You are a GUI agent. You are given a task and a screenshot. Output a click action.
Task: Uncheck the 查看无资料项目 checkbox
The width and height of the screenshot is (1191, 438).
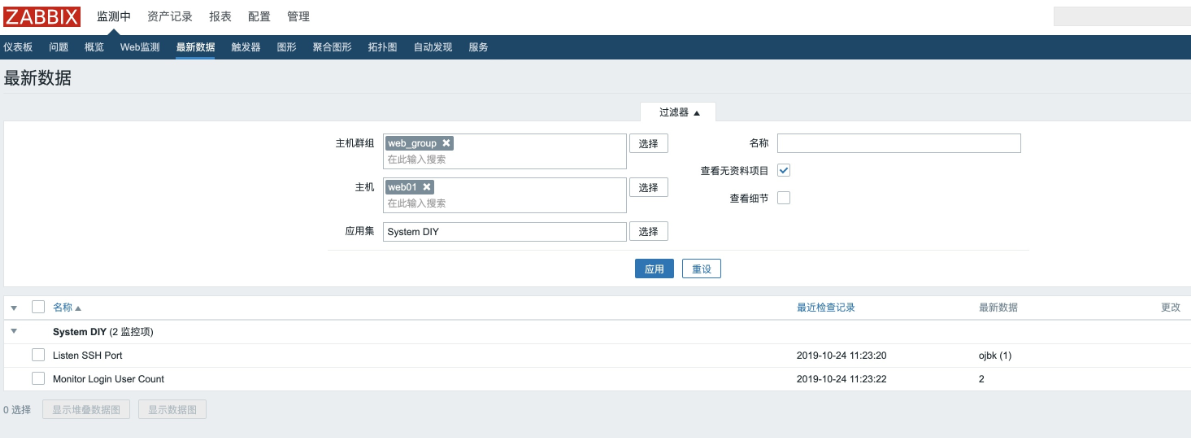click(784, 171)
